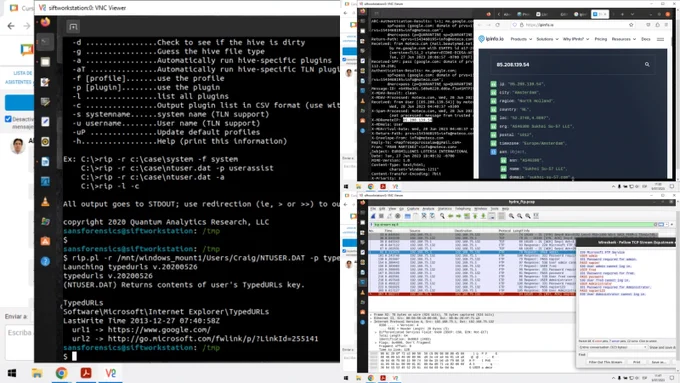Open File Explorer from the left Windows taskbar
680x383 pixels.
pyautogui.click(x=37, y=373)
